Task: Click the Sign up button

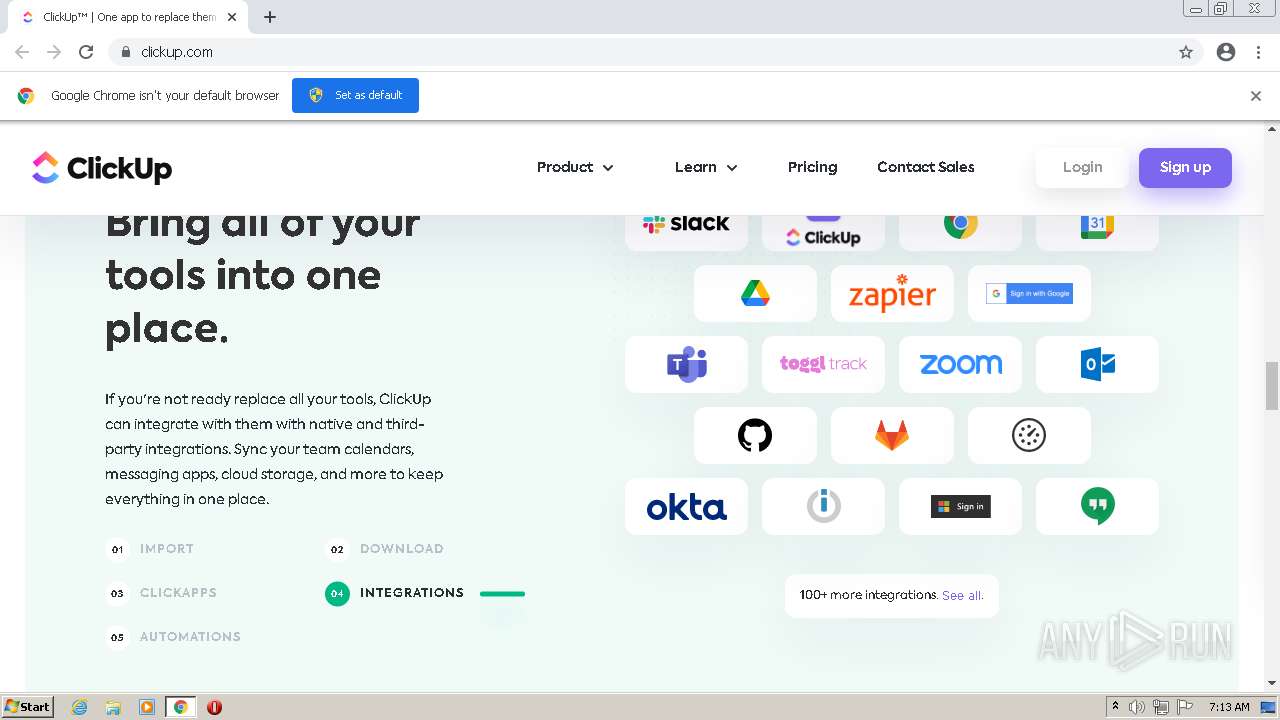Action: [1185, 167]
